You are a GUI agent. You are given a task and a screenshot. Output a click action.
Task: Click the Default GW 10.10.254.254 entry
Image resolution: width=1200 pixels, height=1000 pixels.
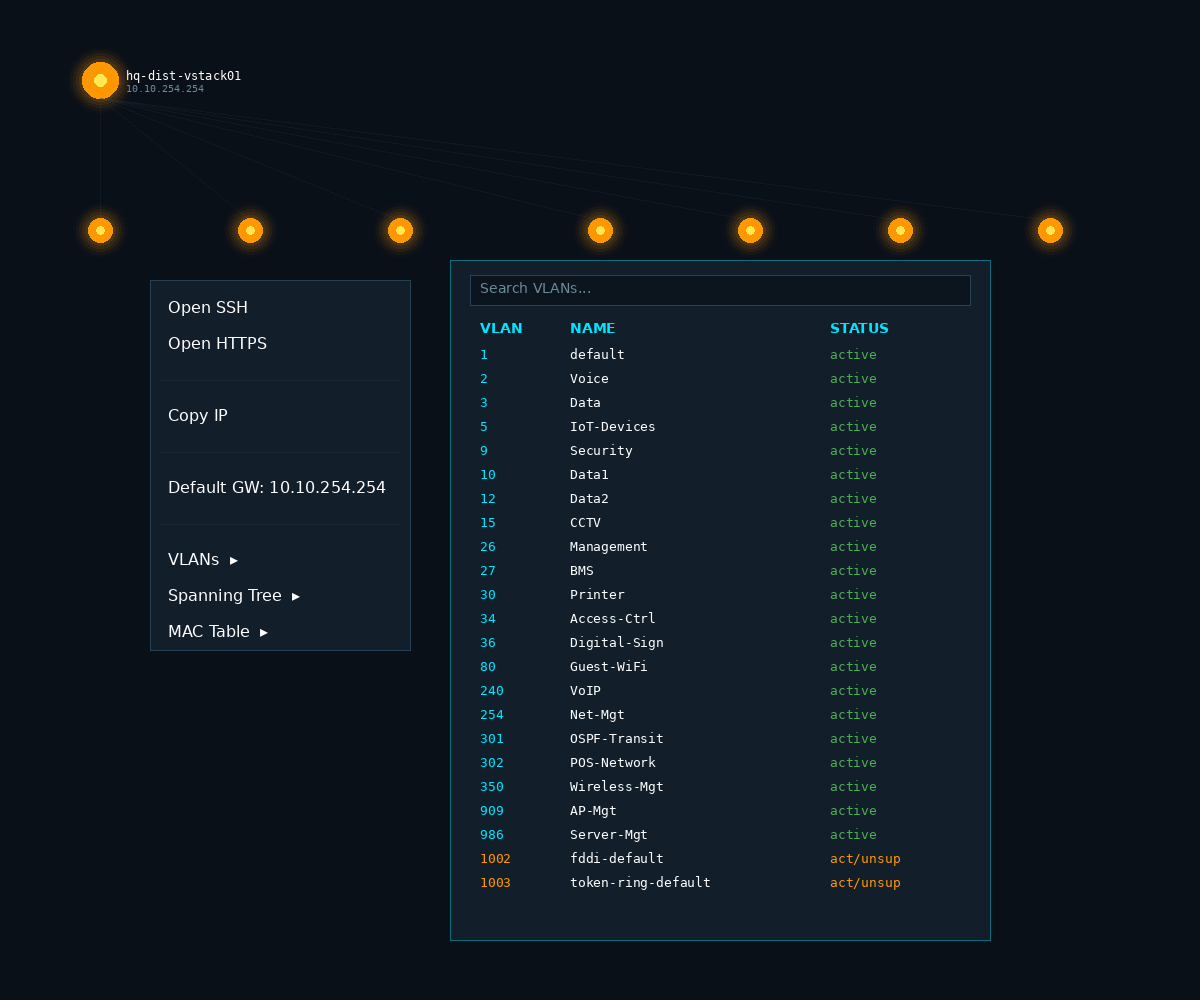pos(277,487)
